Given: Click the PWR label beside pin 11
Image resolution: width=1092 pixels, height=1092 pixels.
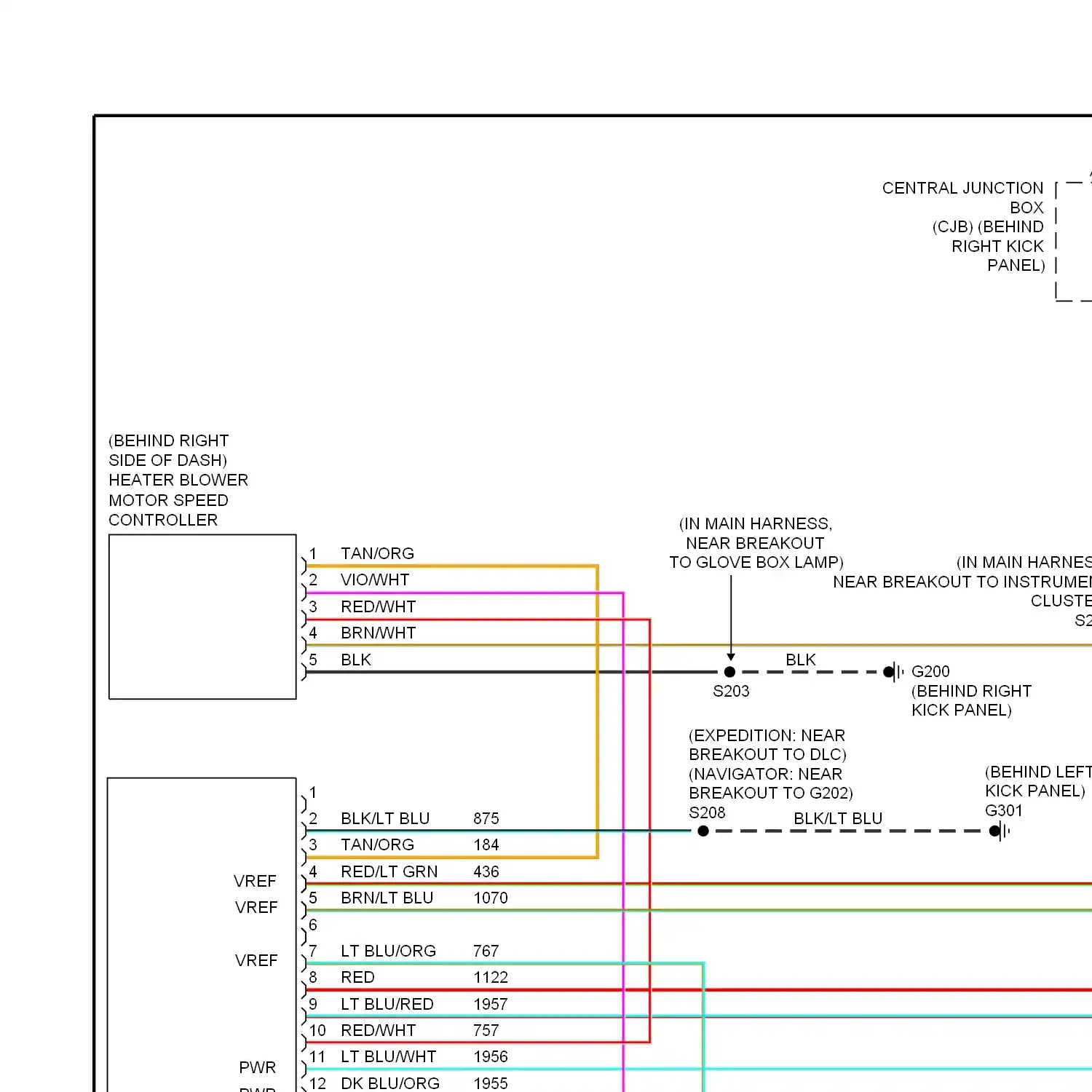Looking at the screenshot, I should tap(257, 1067).
